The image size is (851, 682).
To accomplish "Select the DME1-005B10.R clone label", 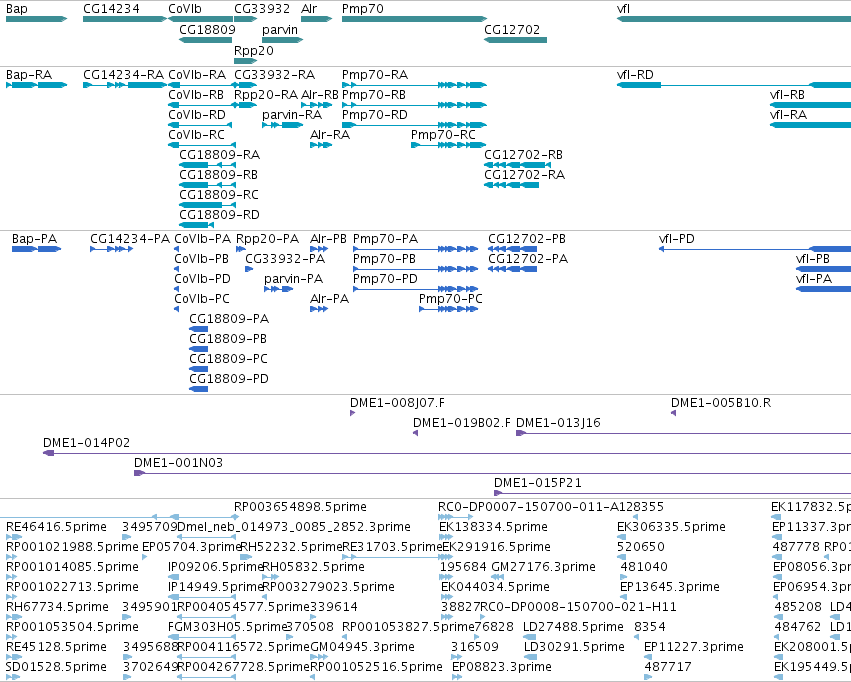I will [x=721, y=403].
